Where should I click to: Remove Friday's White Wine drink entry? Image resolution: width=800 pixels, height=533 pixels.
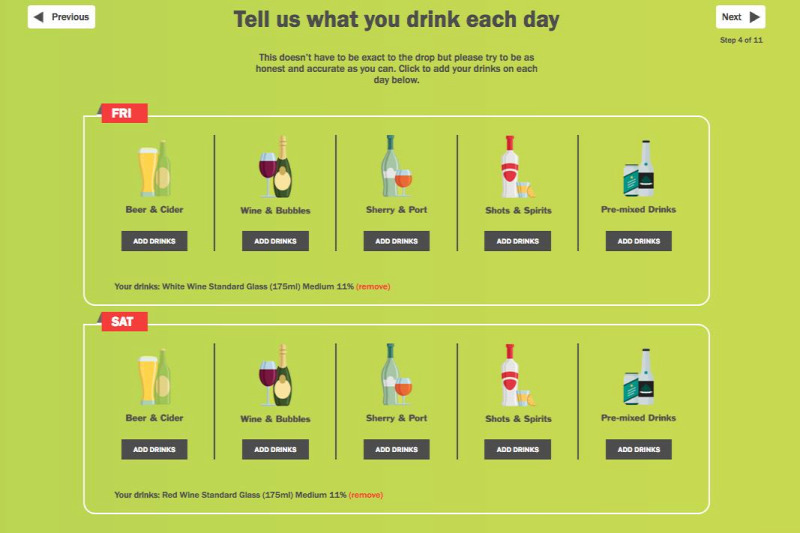point(373,287)
